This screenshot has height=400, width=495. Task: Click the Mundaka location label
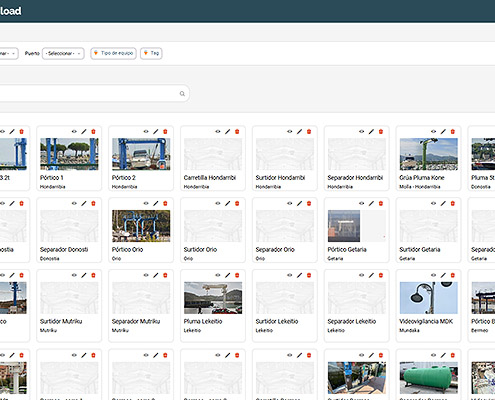click(409, 330)
